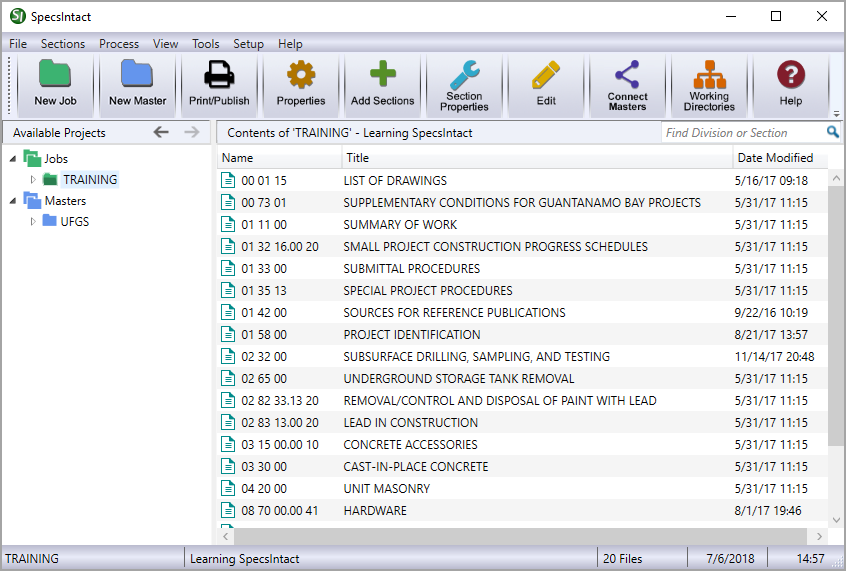Select section 02 82 33.13 20
The width and height of the screenshot is (846, 571).
tap(279, 400)
